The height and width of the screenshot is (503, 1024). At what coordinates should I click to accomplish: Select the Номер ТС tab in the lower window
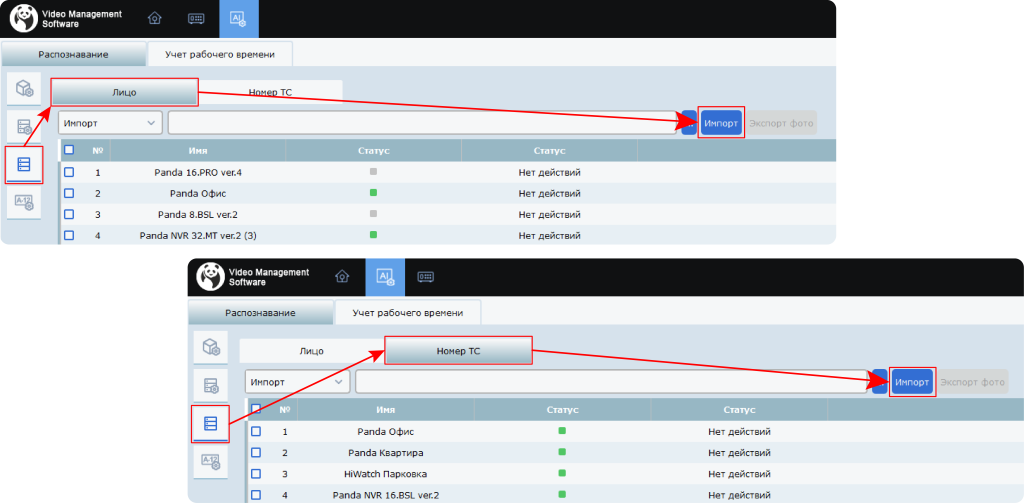[x=458, y=351]
